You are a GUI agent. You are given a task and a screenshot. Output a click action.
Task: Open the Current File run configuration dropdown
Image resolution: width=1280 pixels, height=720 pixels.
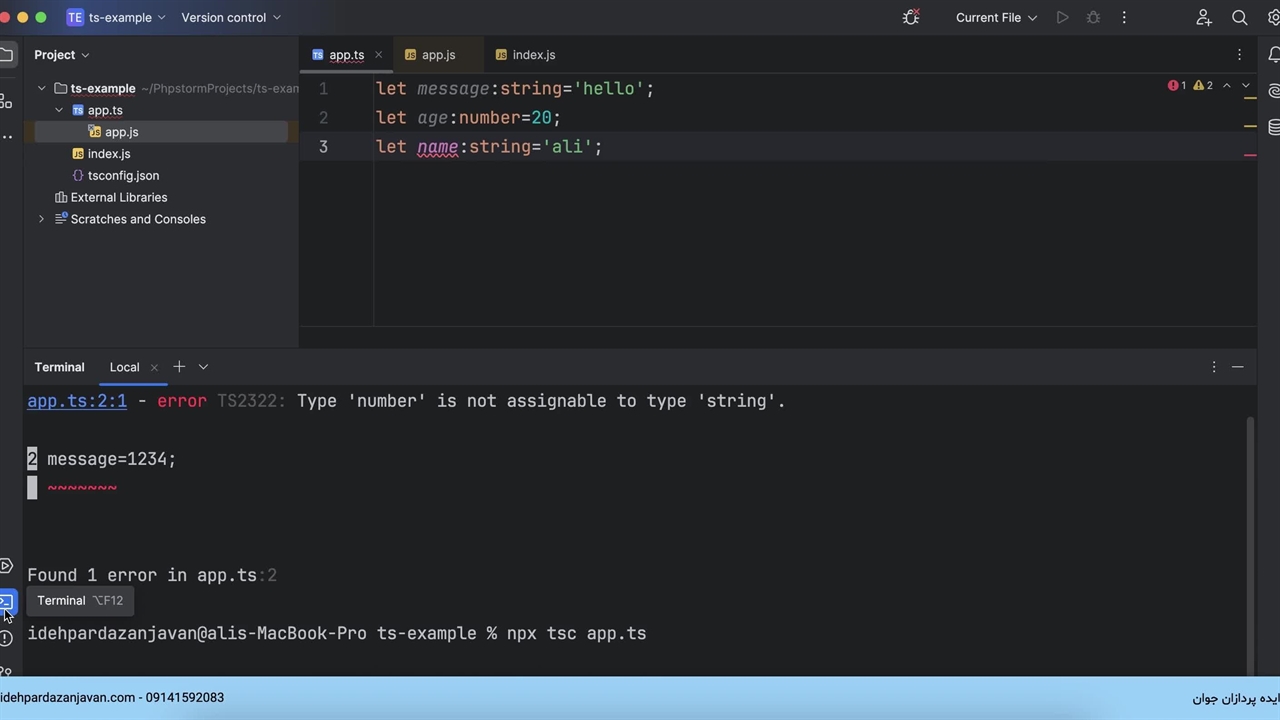click(996, 18)
